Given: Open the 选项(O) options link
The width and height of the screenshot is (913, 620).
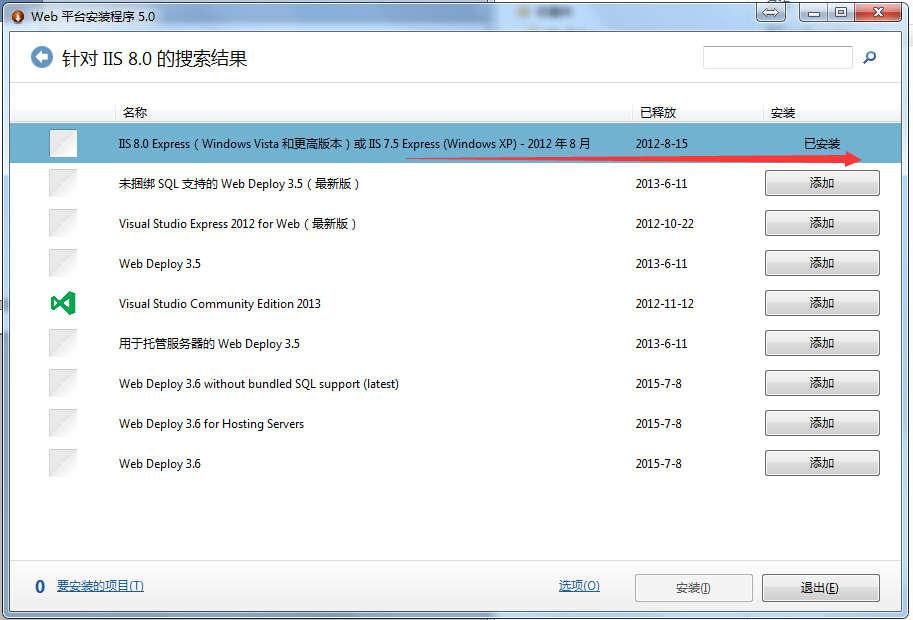Looking at the screenshot, I should 579,586.
